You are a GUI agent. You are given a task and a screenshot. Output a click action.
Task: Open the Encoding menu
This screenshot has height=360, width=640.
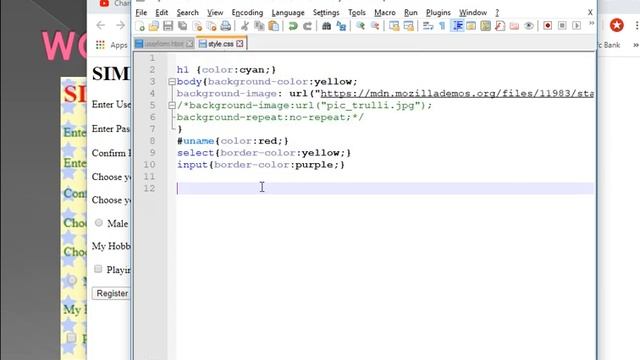click(x=247, y=13)
